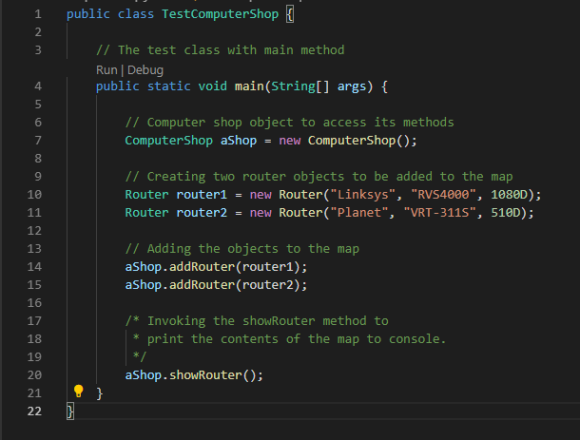
Task: Place cursor on TestComputerShop class name
Action: (x=220, y=14)
